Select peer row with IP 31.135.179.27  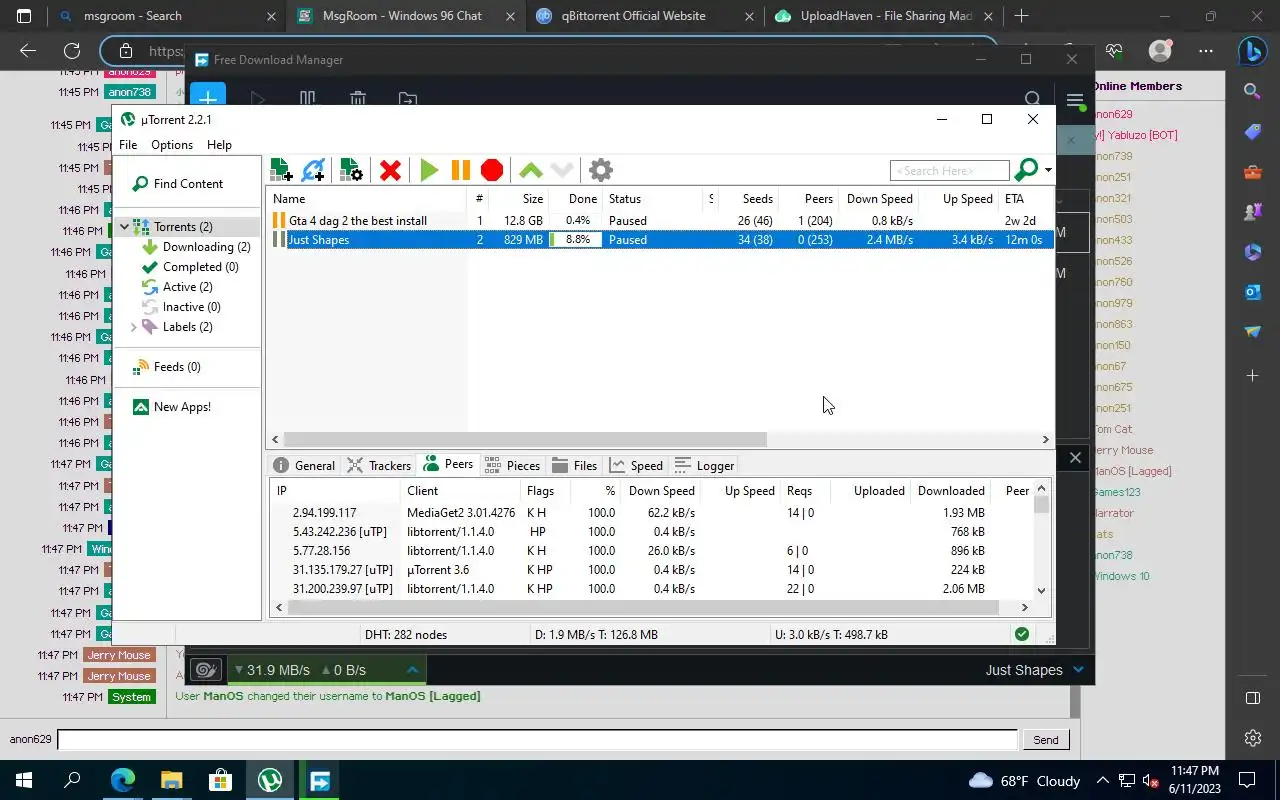point(650,570)
